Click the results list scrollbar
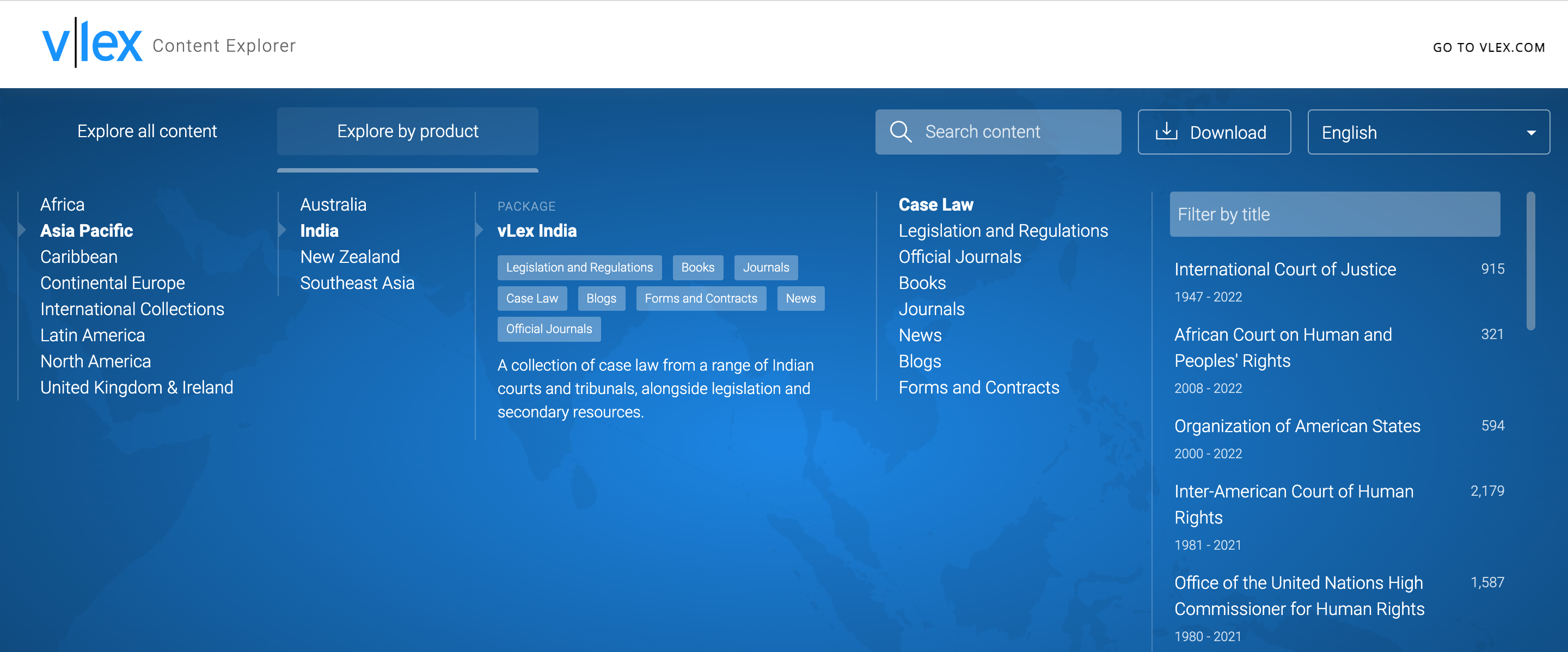This screenshot has width=1568, height=652. click(1530, 262)
